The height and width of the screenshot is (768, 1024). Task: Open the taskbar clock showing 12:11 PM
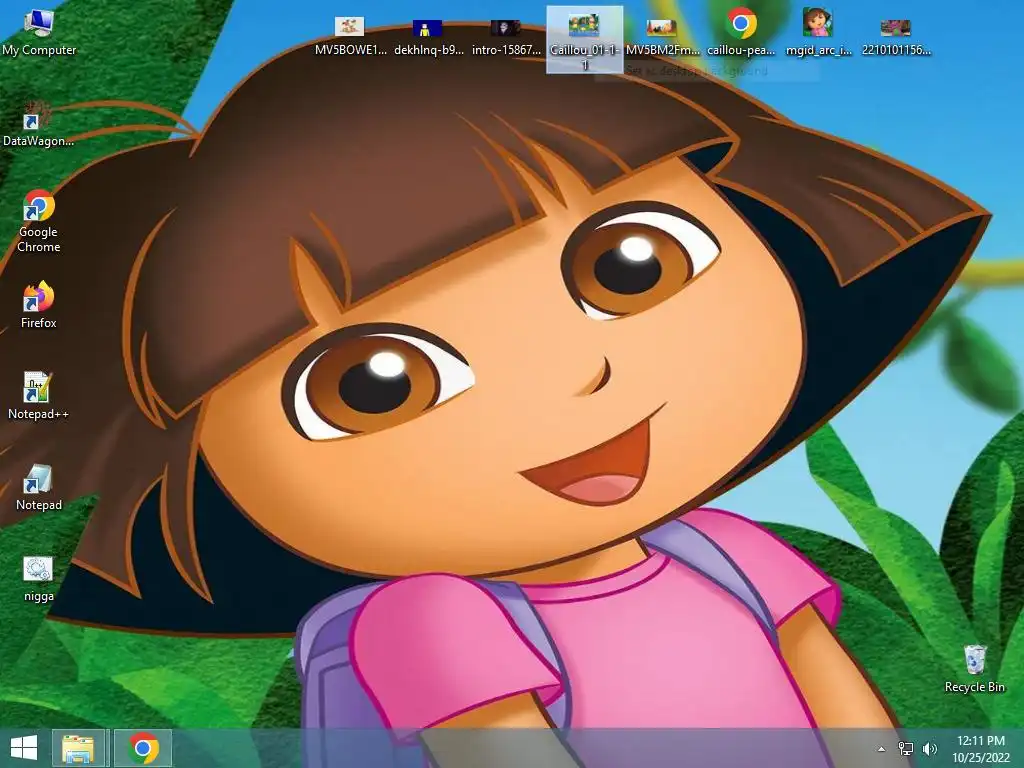tap(981, 749)
